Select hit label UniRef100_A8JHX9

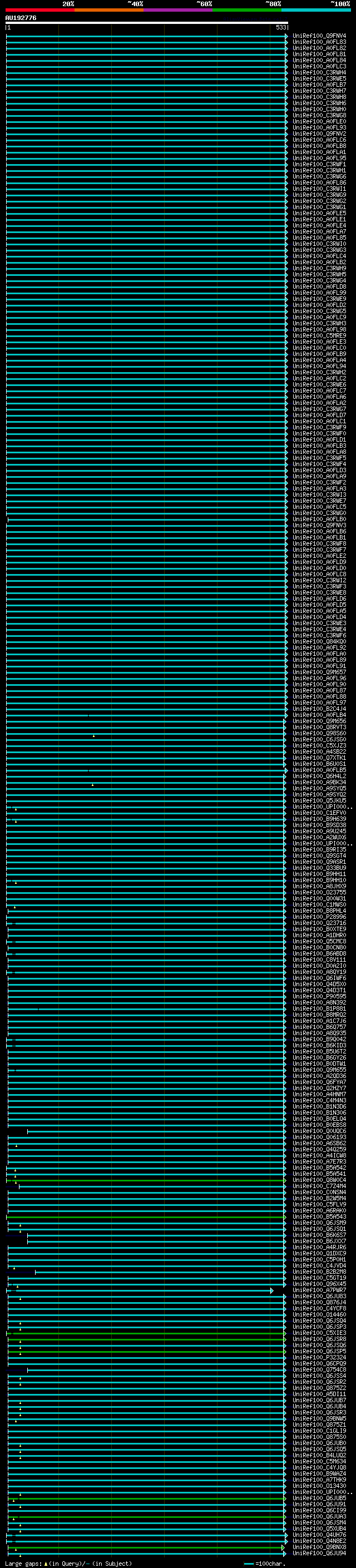(x=319, y=886)
